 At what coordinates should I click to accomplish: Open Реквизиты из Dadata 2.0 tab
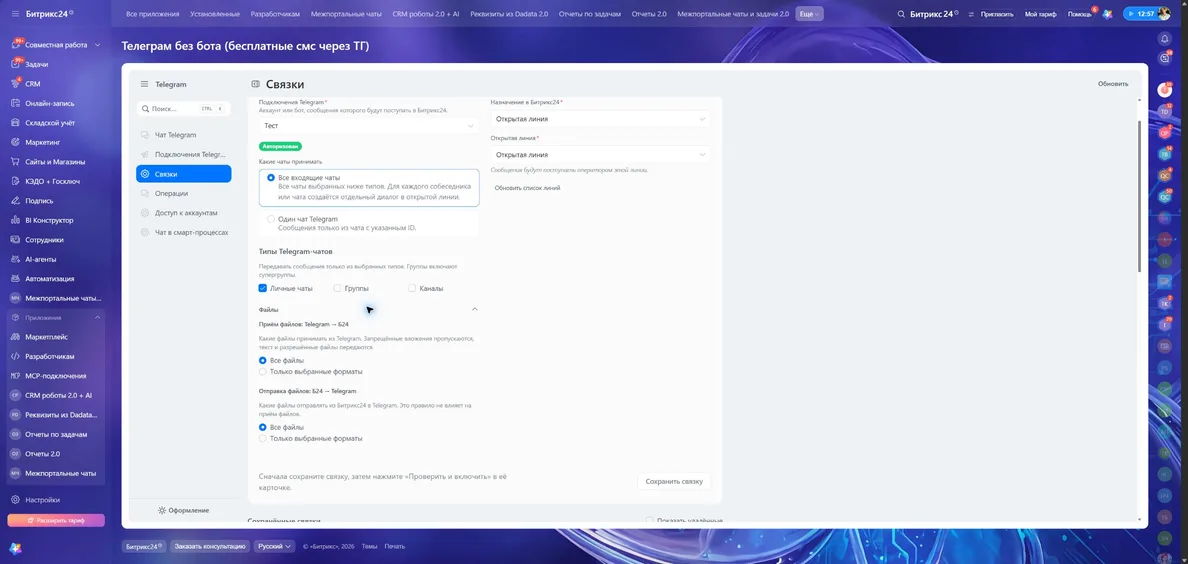pos(509,14)
